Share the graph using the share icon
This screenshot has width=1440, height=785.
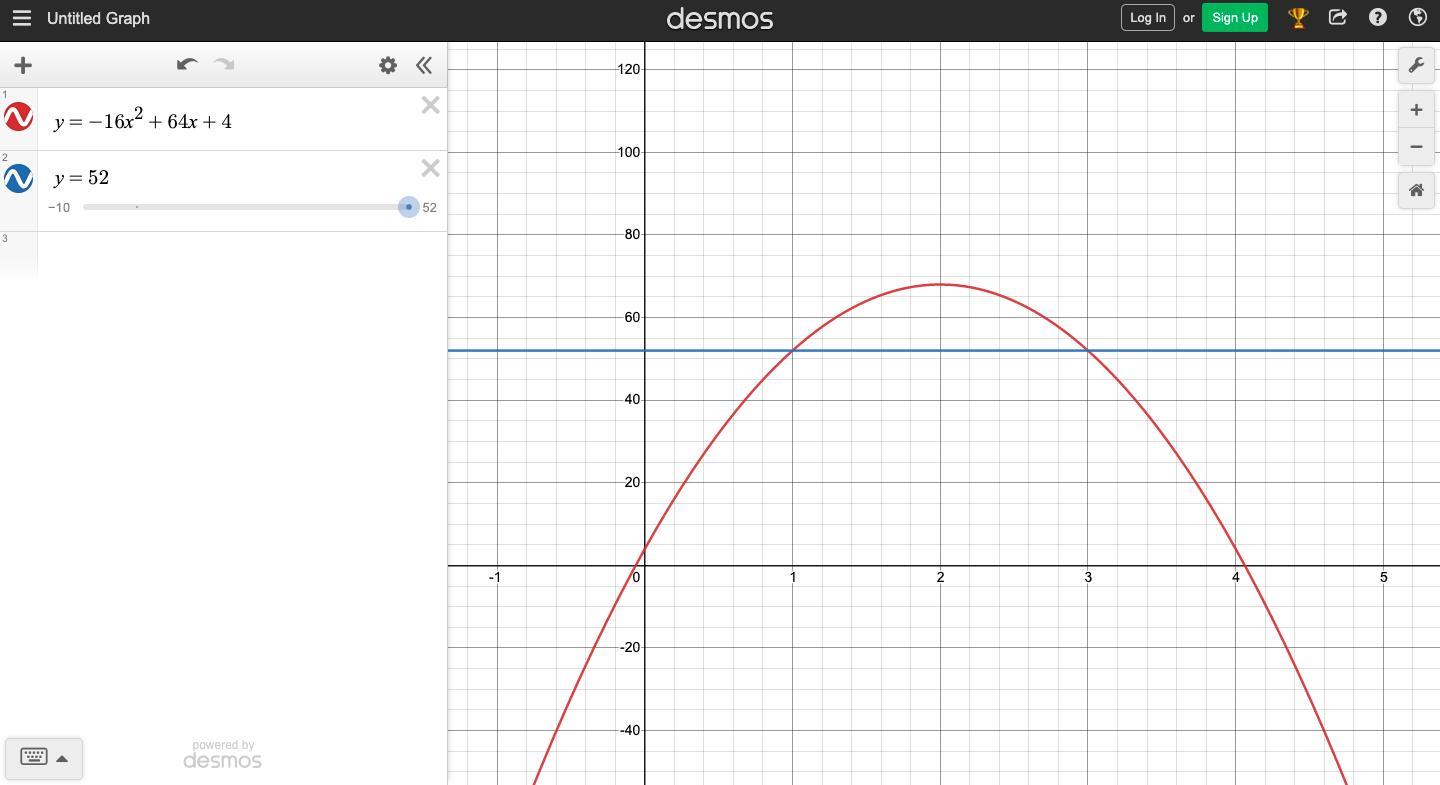pyautogui.click(x=1338, y=18)
